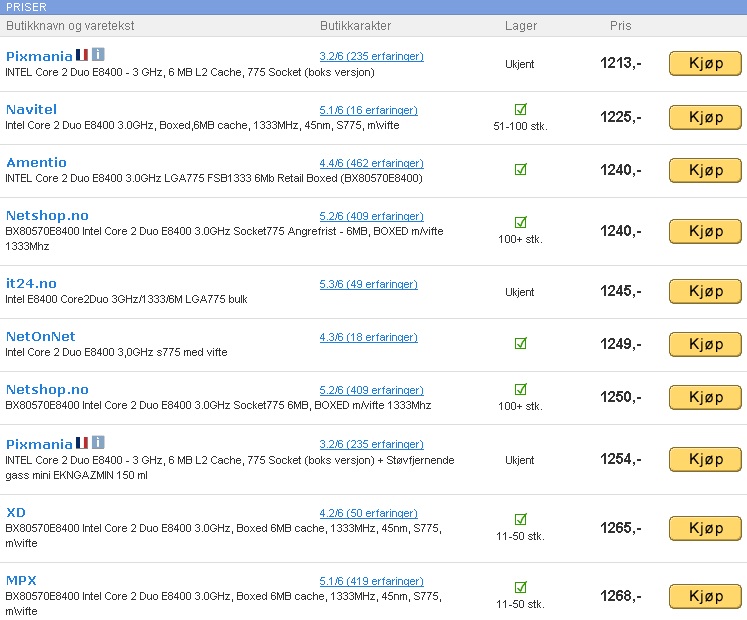Click Pris column header

point(620,26)
